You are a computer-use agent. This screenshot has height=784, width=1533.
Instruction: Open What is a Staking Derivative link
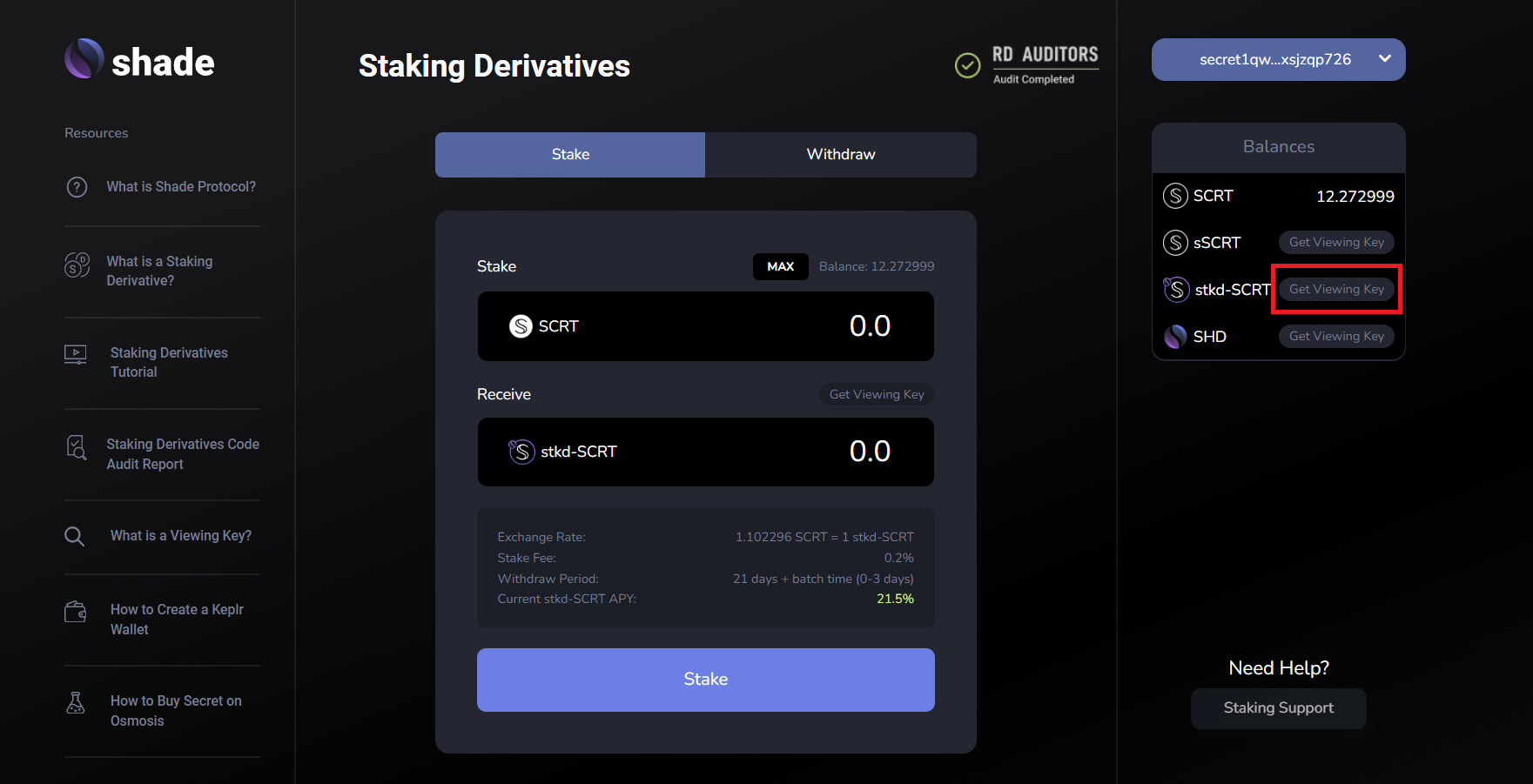pyautogui.click(x=159, y=271)
